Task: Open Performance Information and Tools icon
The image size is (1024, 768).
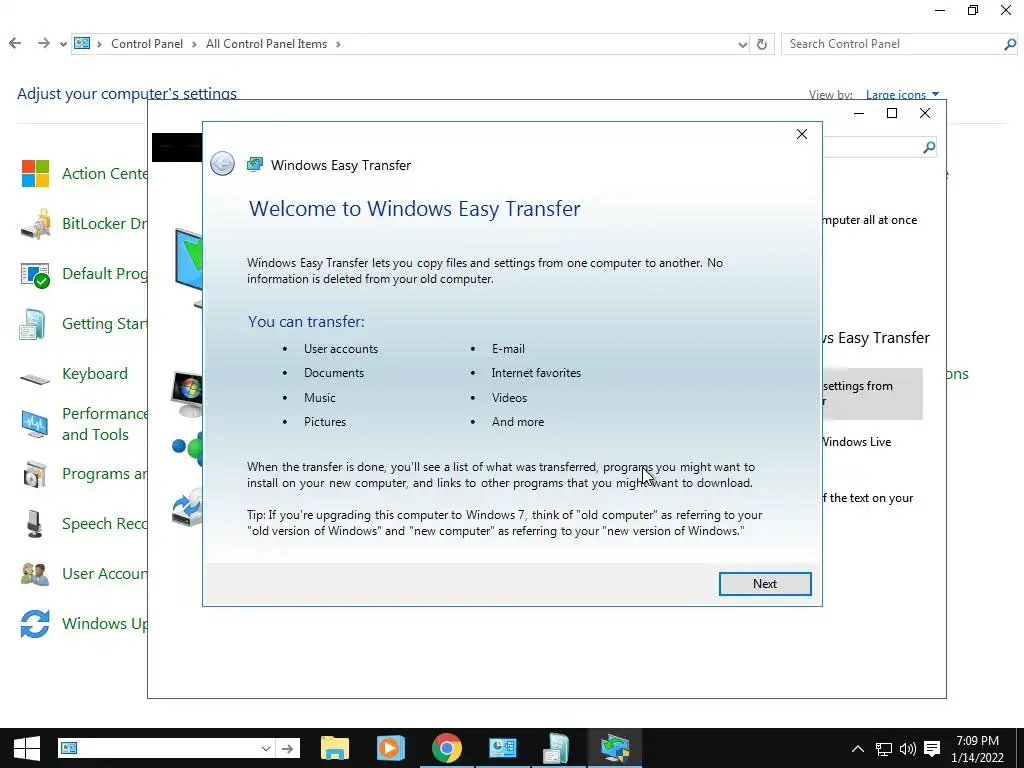Action: tap(35, 424)
